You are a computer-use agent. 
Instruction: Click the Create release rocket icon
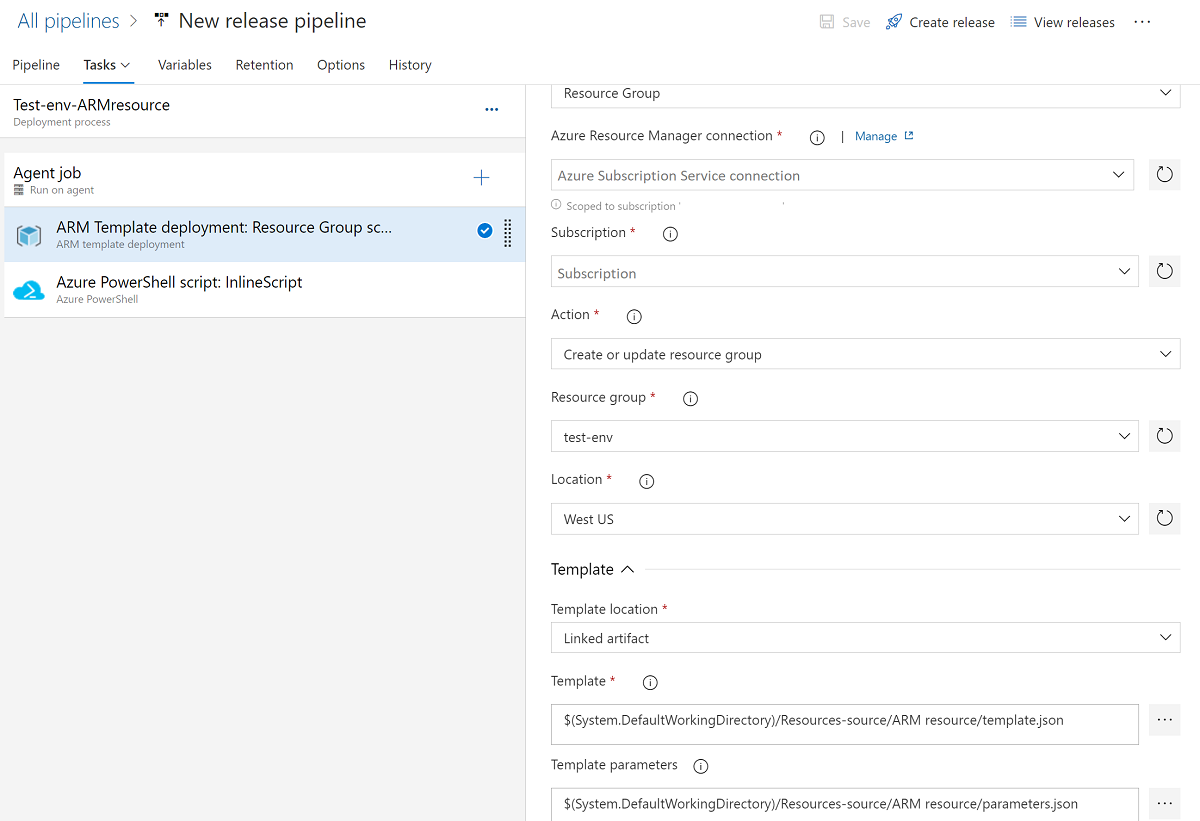pos(894,22)
